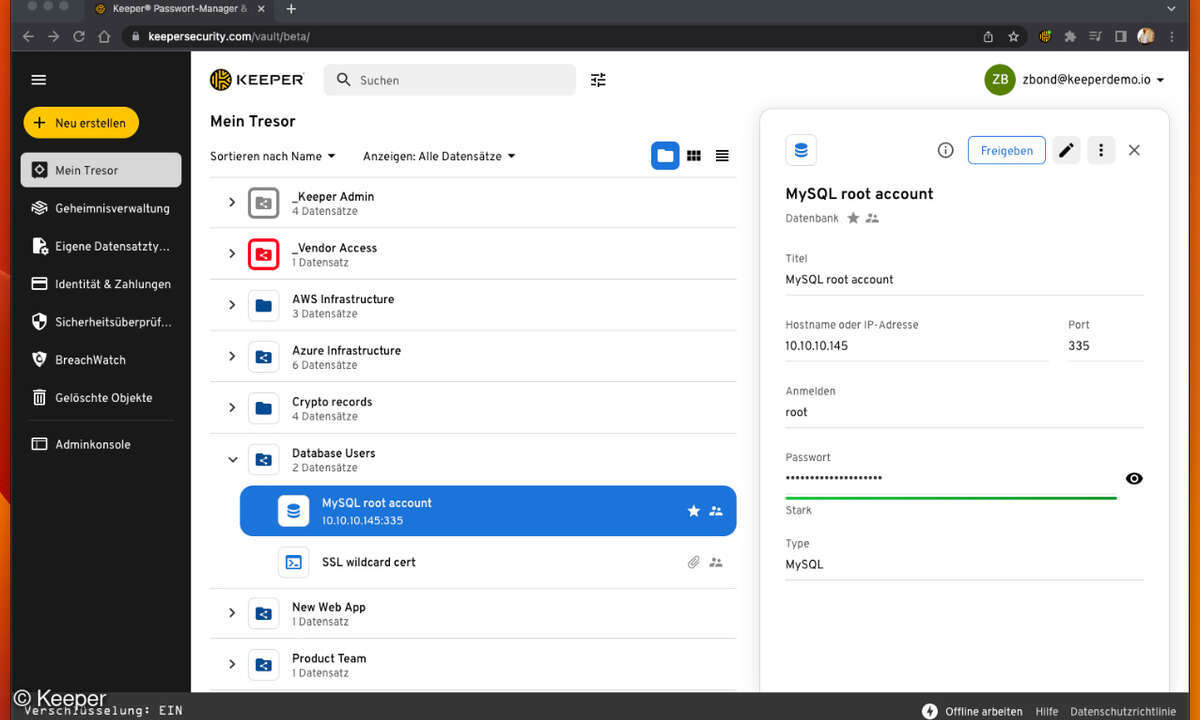Click the Keeper logo
The width and height of the screenshot is (1200, 720).
[x=257, y=80]
